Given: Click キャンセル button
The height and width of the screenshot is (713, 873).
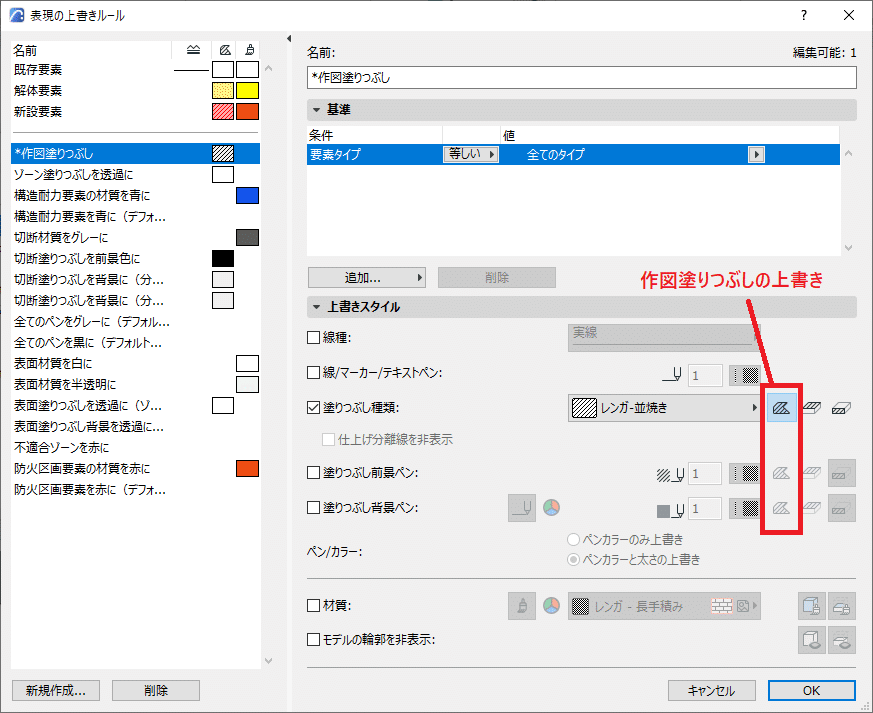Looking at the screenshot, I should point(712,690).
